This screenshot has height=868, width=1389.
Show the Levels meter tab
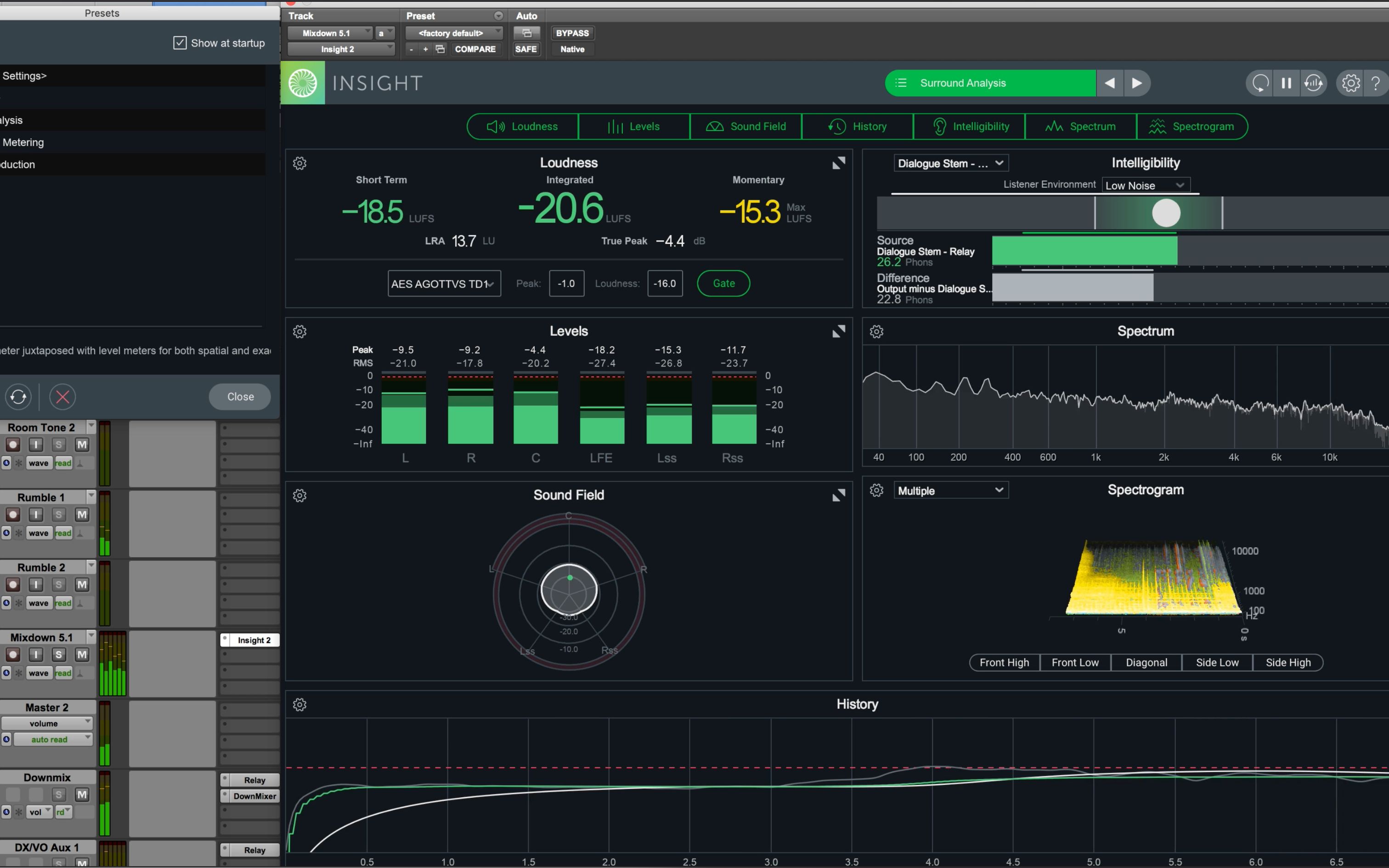(x=634, y=127)
